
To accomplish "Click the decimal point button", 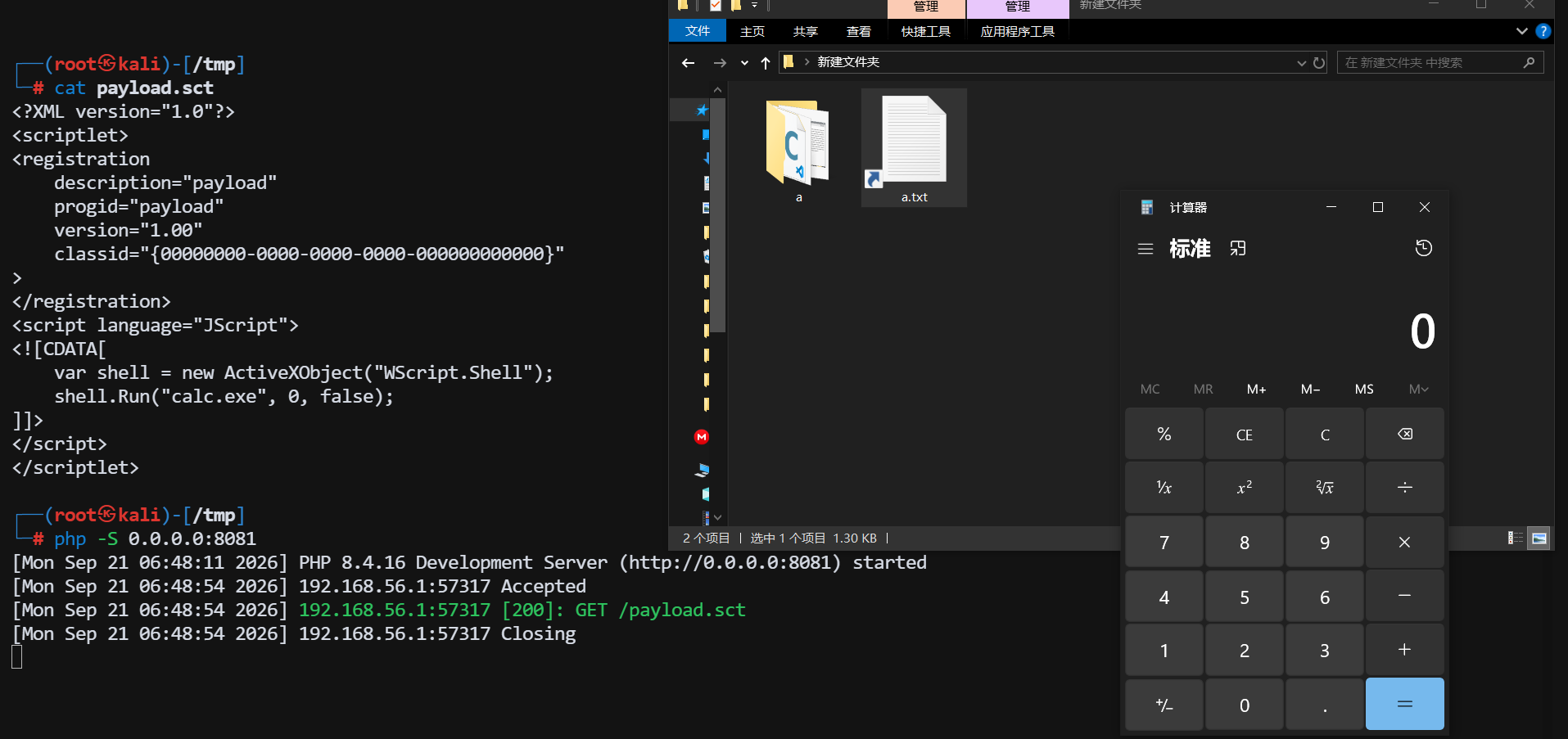I will click(1325, 704).
